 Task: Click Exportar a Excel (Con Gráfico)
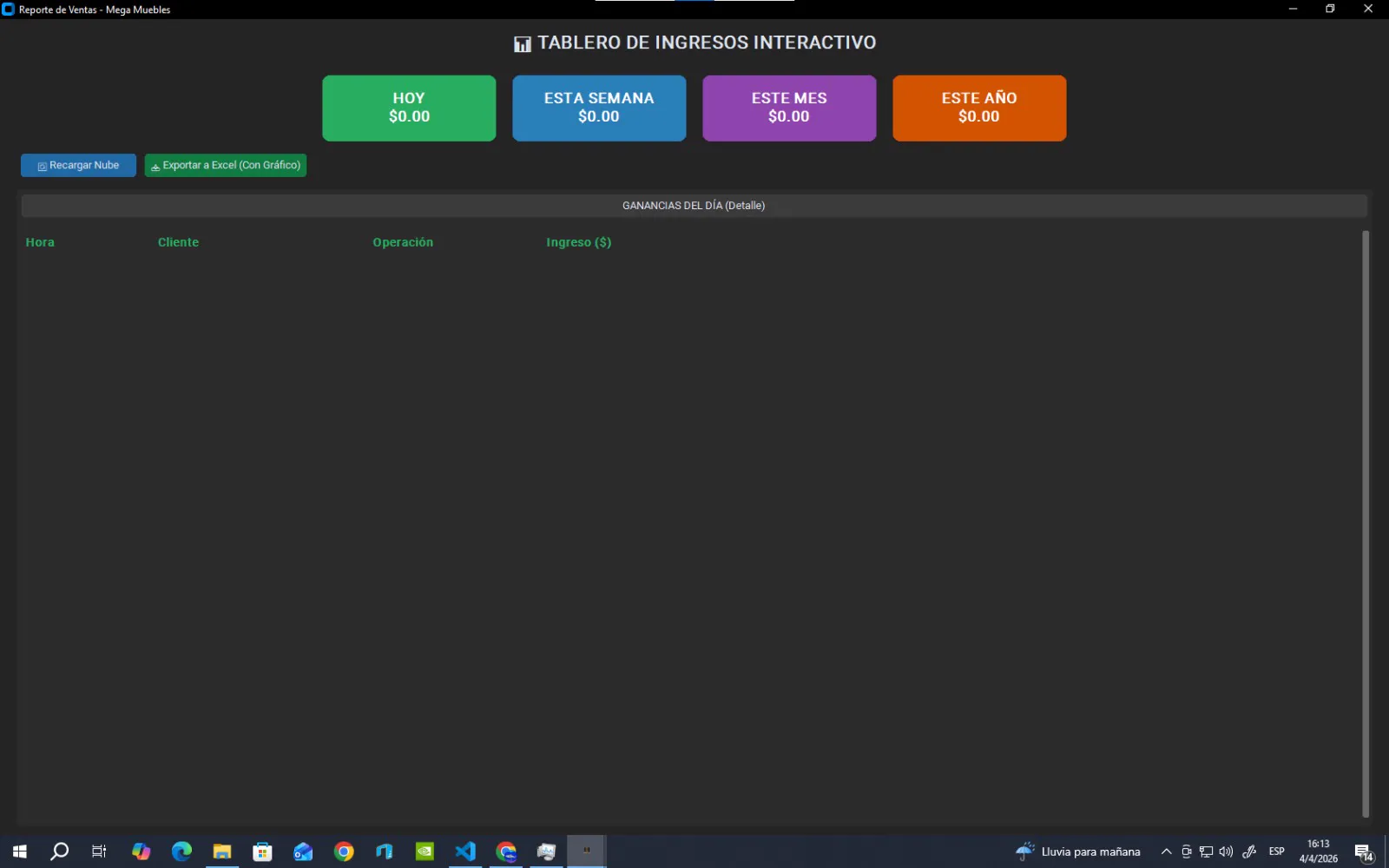[225, 165]
